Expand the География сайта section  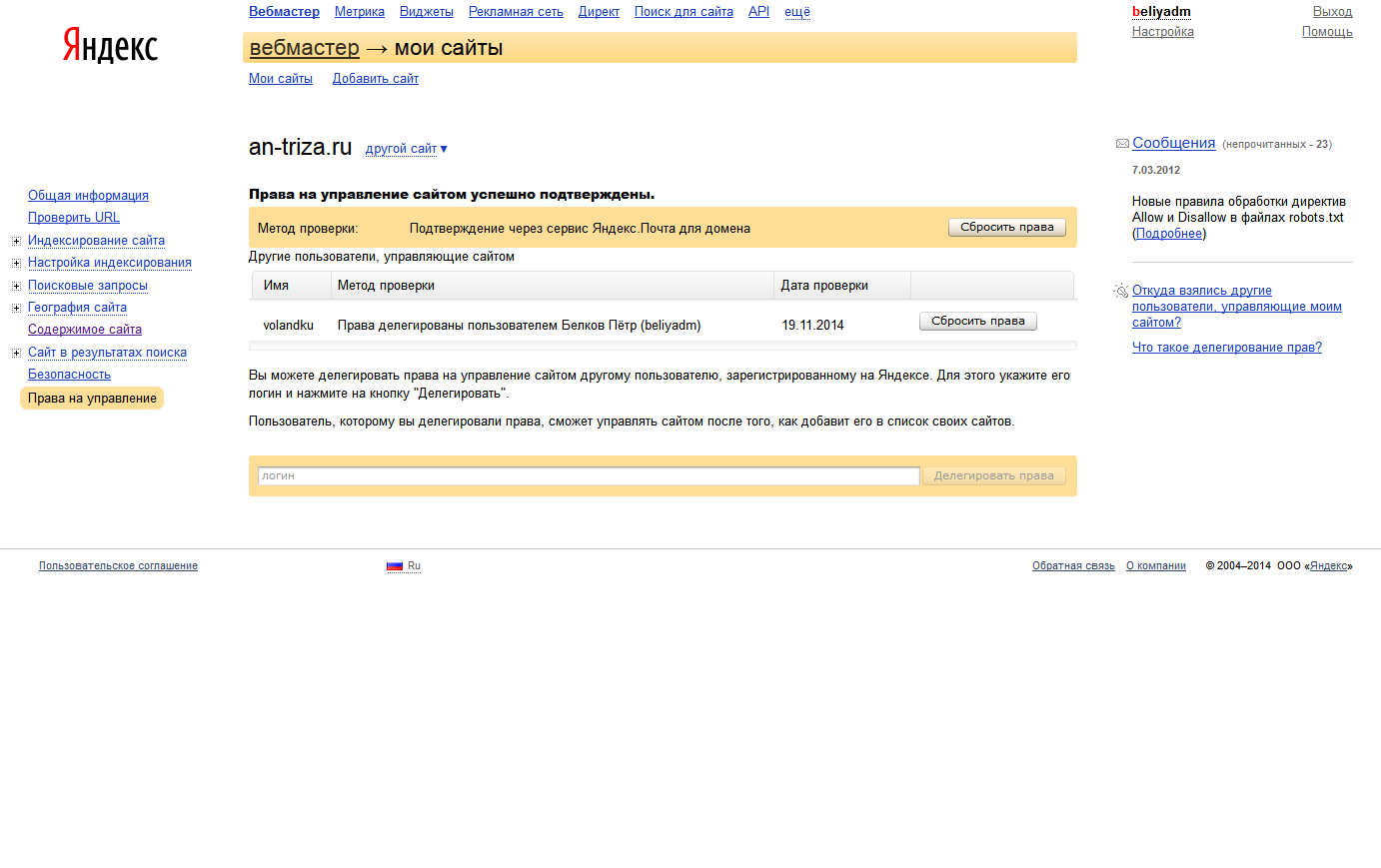(x=16, y=308)
